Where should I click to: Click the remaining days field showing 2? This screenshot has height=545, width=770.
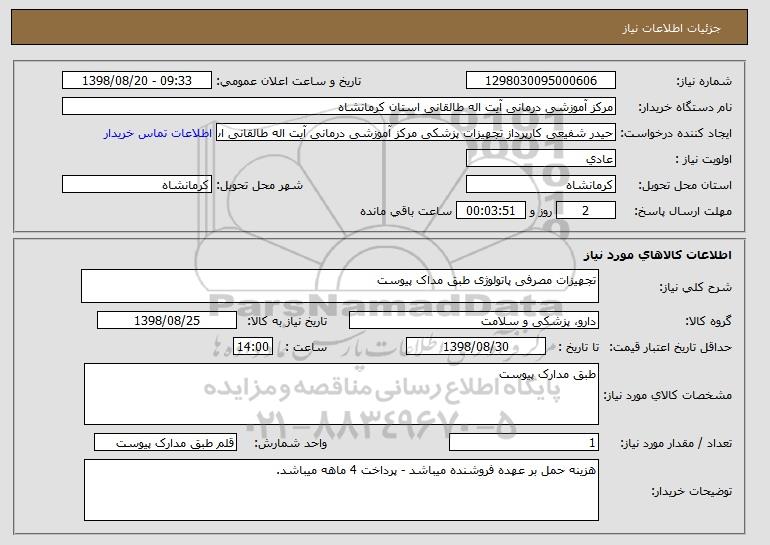586,211
